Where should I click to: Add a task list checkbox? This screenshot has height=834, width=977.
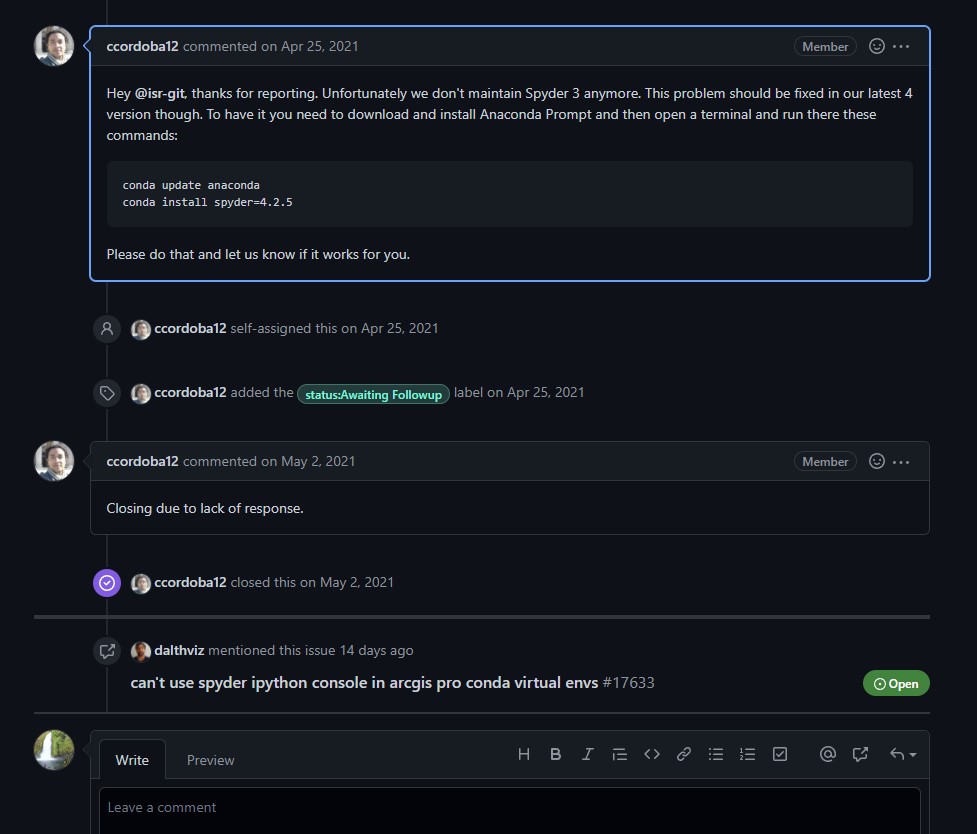(780, 754)
